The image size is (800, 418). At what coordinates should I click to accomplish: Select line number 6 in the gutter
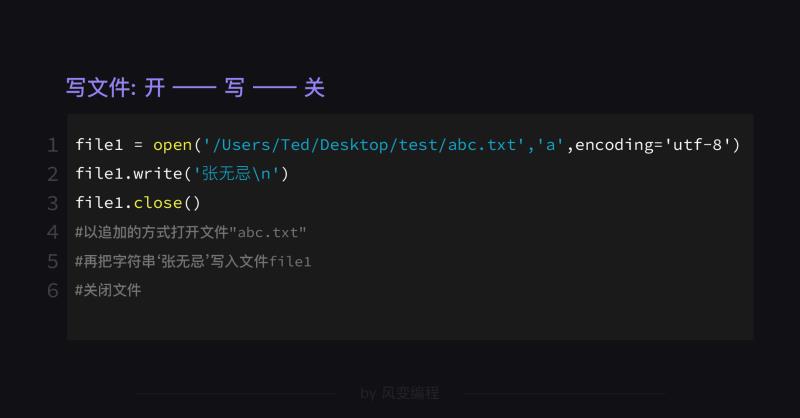(52, 290)
